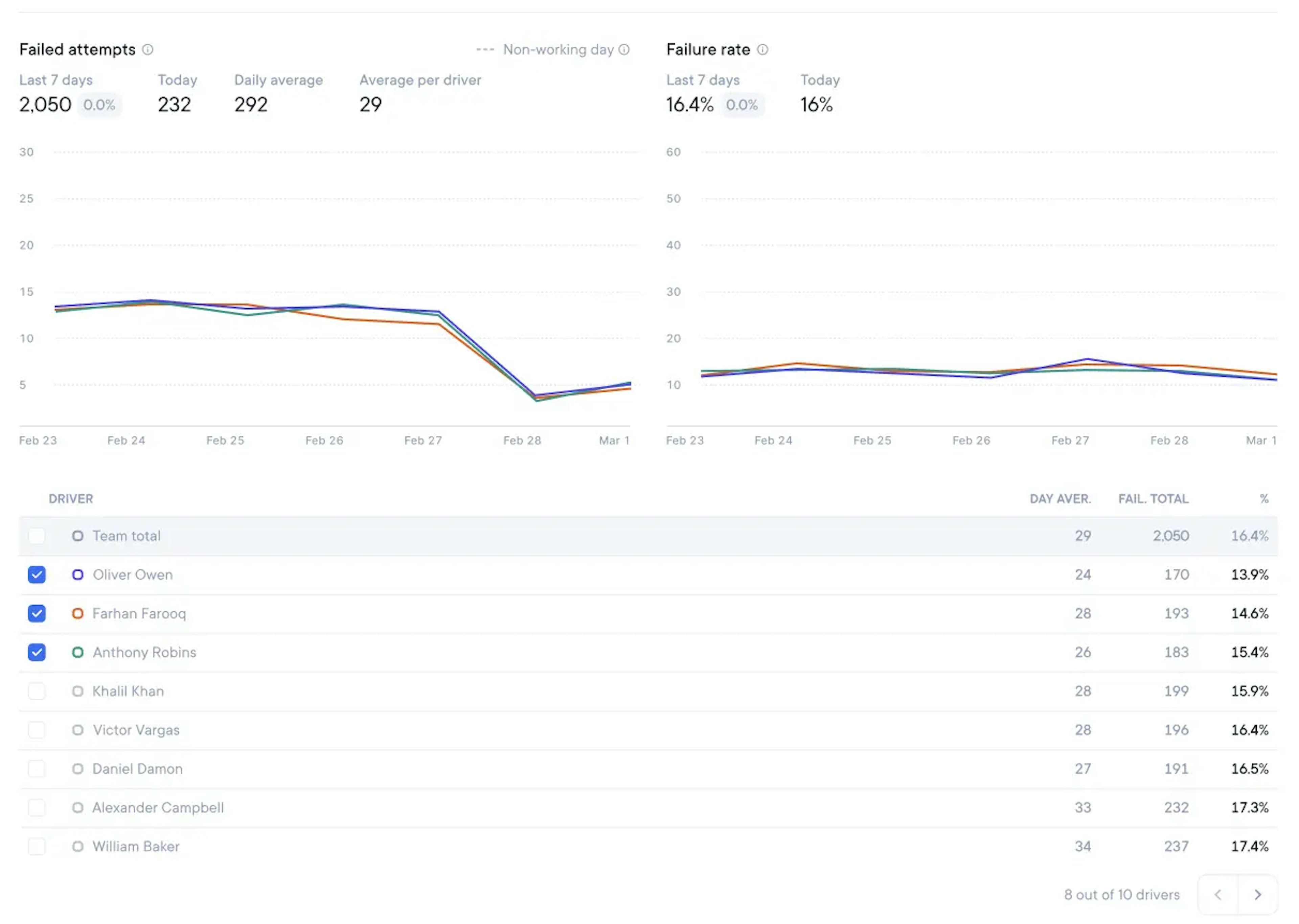Viewport: 1299px width, 924px height.
Task: Click the Today failure rate 16%
Action: tap(816, 105)
